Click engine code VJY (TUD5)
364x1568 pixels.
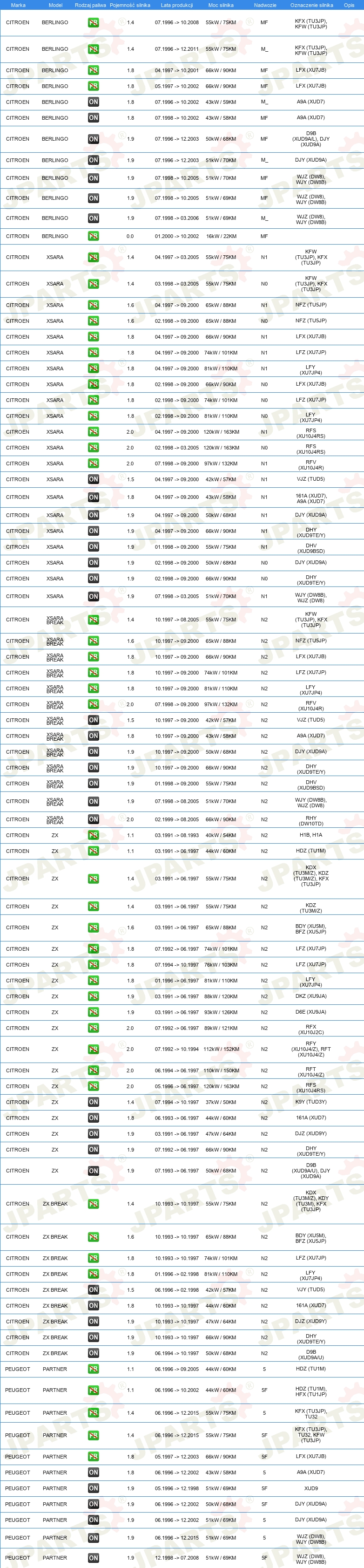311,1289
